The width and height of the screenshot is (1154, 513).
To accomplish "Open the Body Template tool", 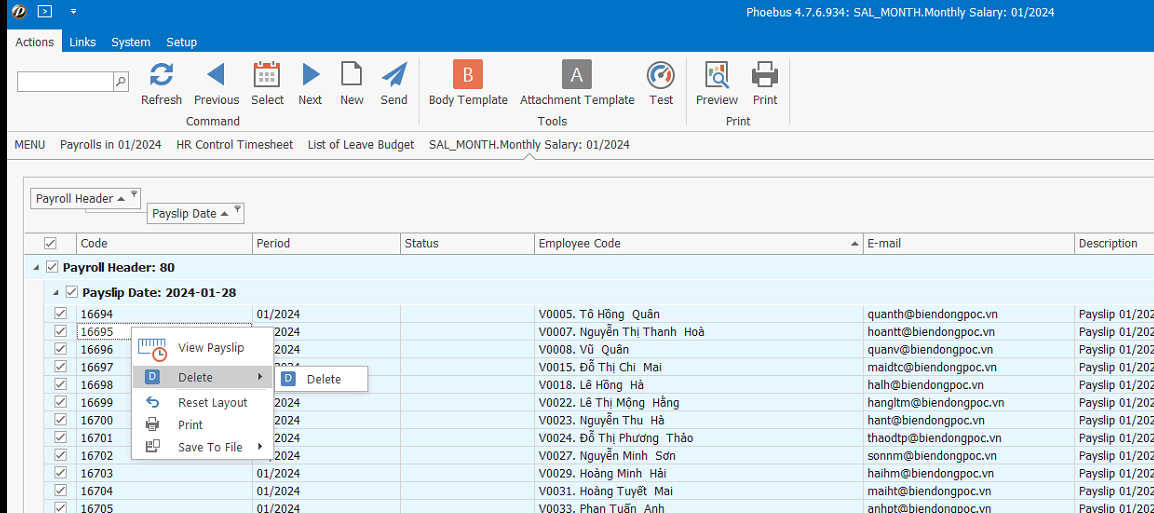I will 468,75.
